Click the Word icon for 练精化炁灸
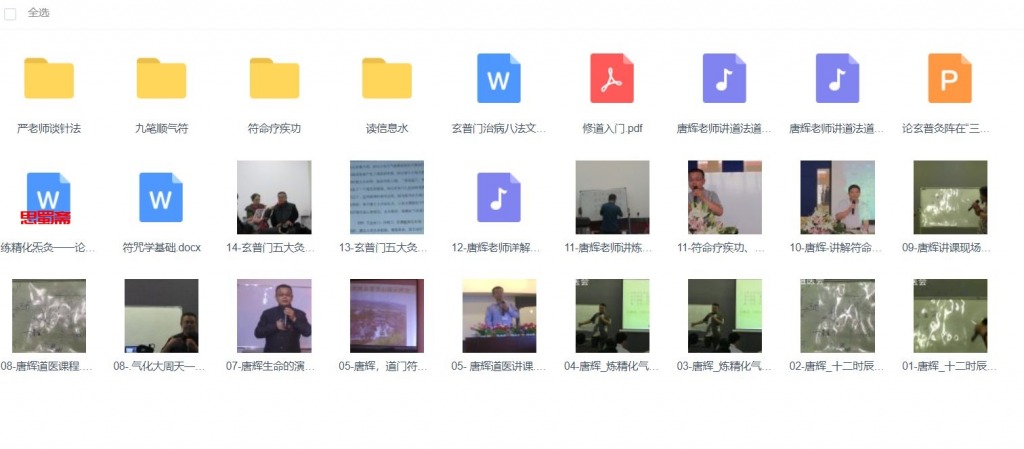 48,197
